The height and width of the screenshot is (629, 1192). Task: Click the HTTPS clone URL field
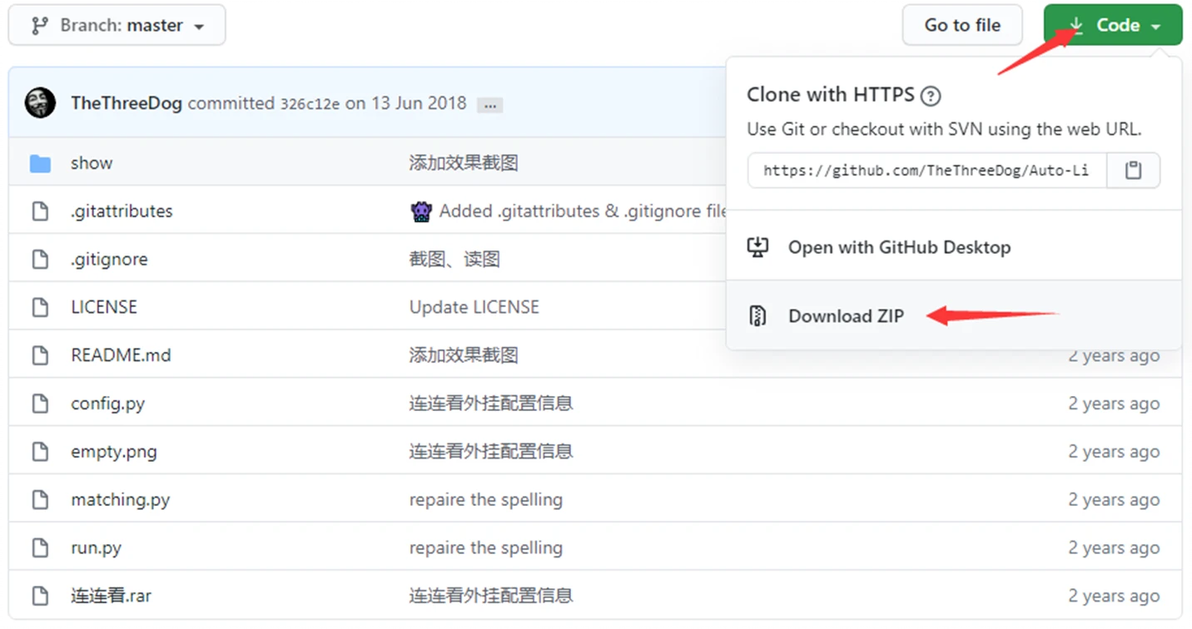click(926, 171)
